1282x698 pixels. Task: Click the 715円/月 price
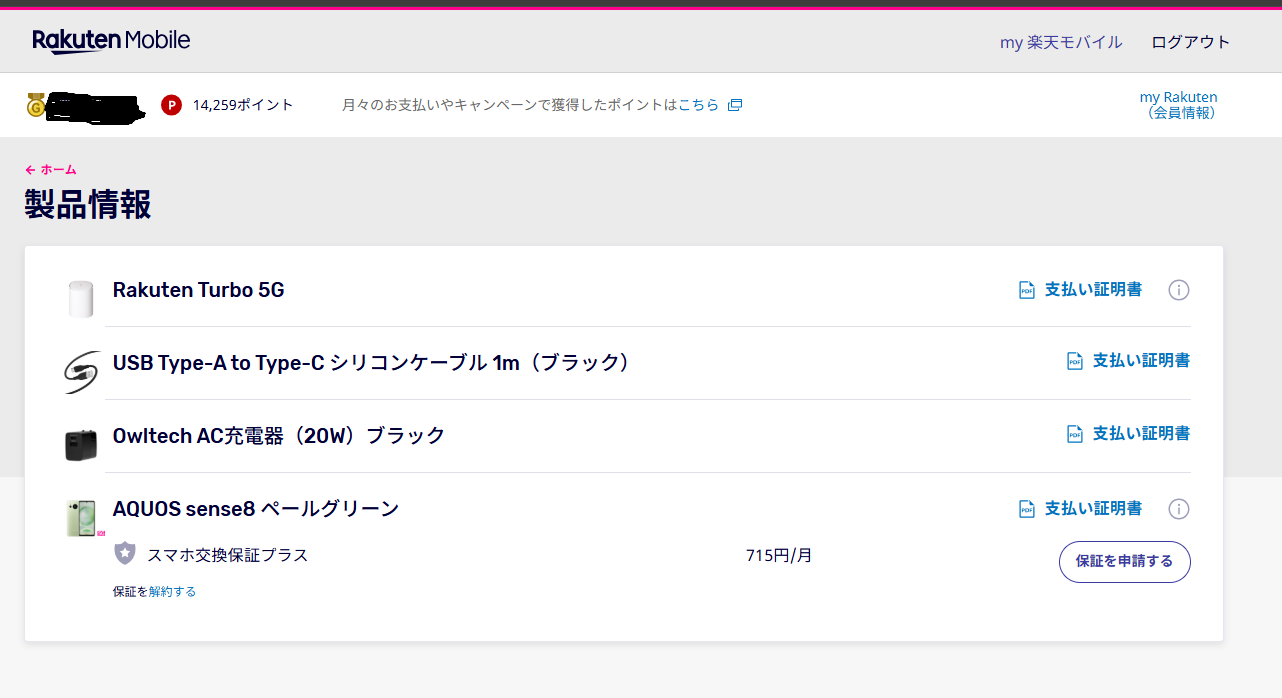tap(779, 555)
